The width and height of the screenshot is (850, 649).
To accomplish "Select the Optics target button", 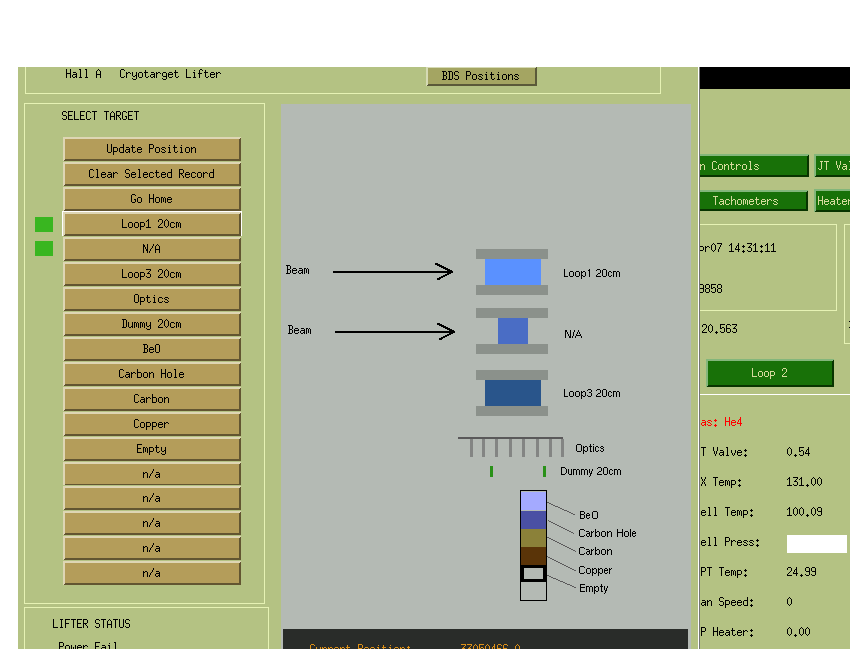I will click(x=152, y=299).
